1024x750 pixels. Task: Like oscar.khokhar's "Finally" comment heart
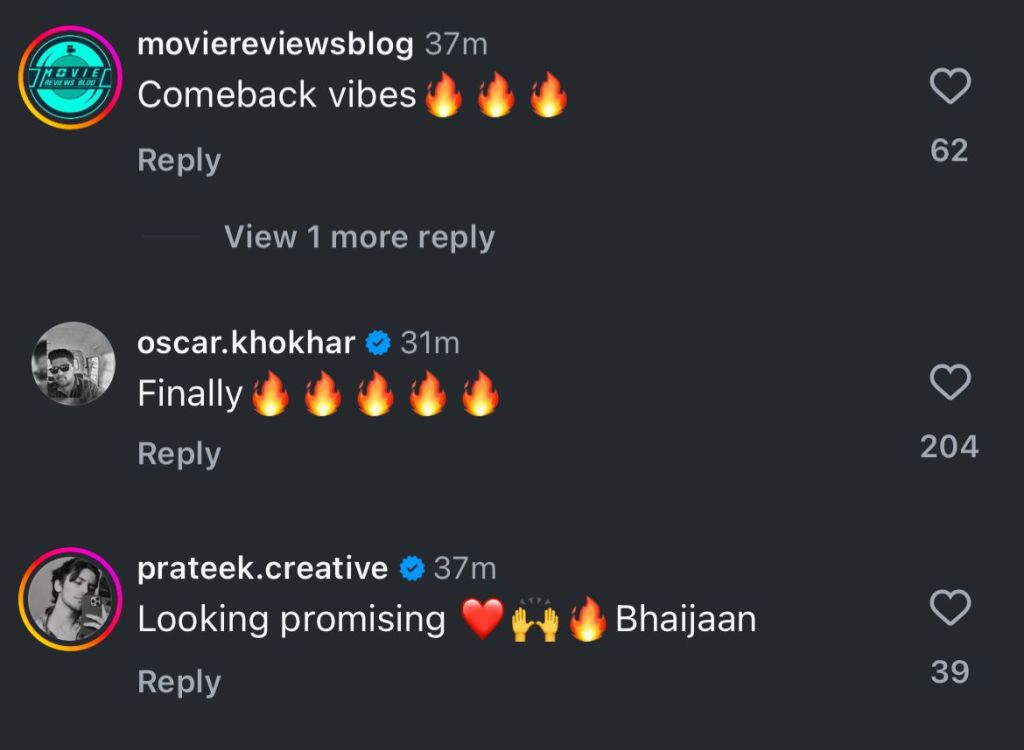click(950, 382)
